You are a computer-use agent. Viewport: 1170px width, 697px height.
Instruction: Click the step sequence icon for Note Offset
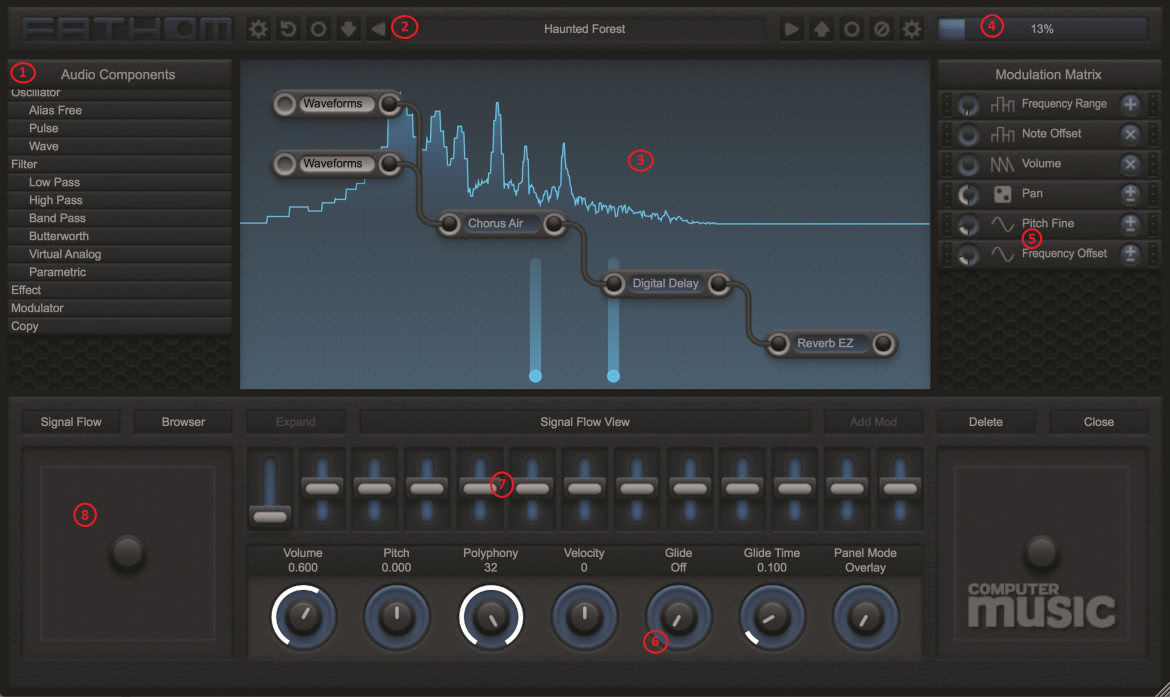point(1002,134)
